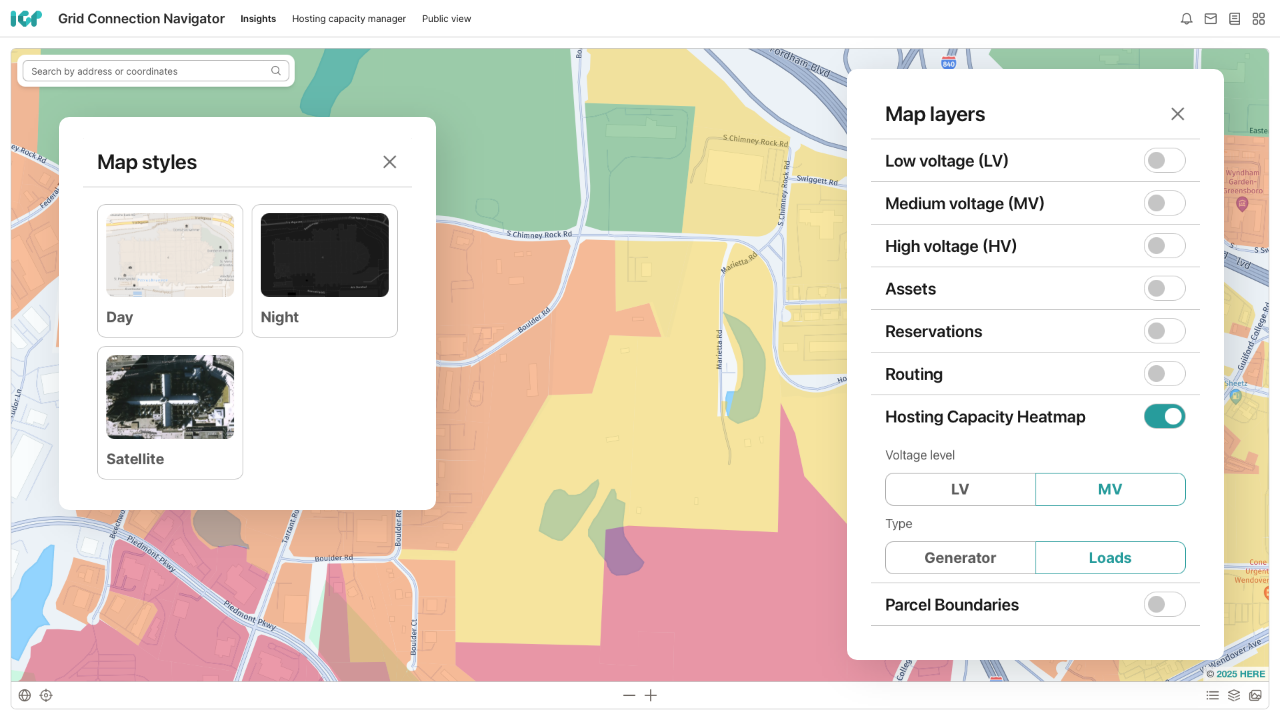Disable the Hosting Capacity Heatmap toggle
Image resolution: width=1280 pixels, height=720 pixels.
1165,417
